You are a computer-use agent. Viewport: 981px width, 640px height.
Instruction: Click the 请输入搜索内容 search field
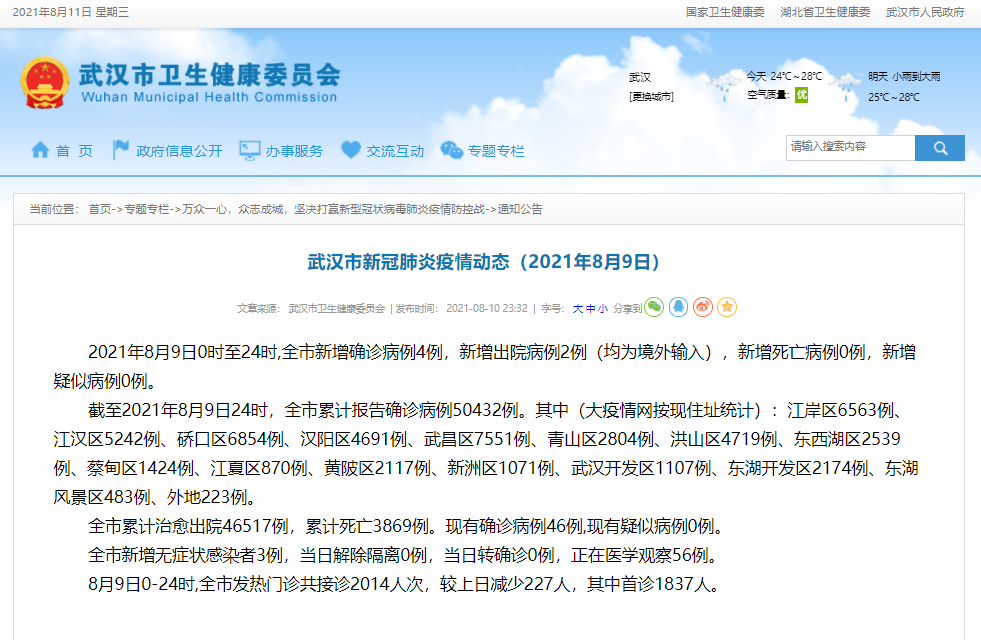850,147
